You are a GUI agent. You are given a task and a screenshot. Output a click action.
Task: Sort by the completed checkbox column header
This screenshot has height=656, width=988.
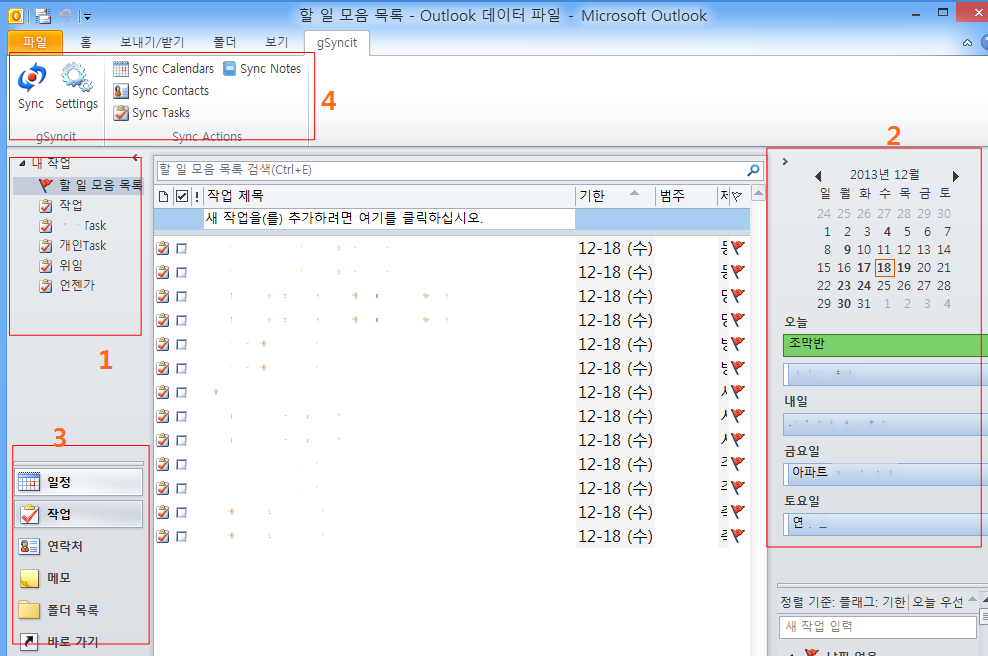pos(181,196)
